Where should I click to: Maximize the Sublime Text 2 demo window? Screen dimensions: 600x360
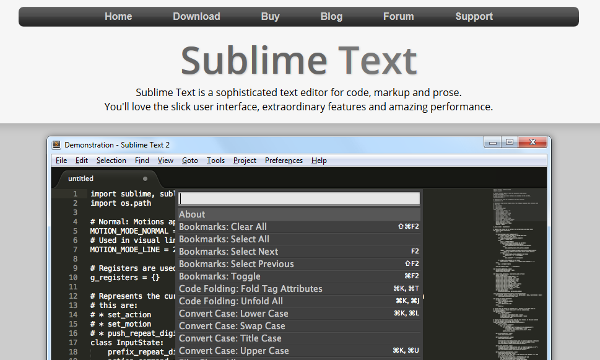(x=510, y=142)
